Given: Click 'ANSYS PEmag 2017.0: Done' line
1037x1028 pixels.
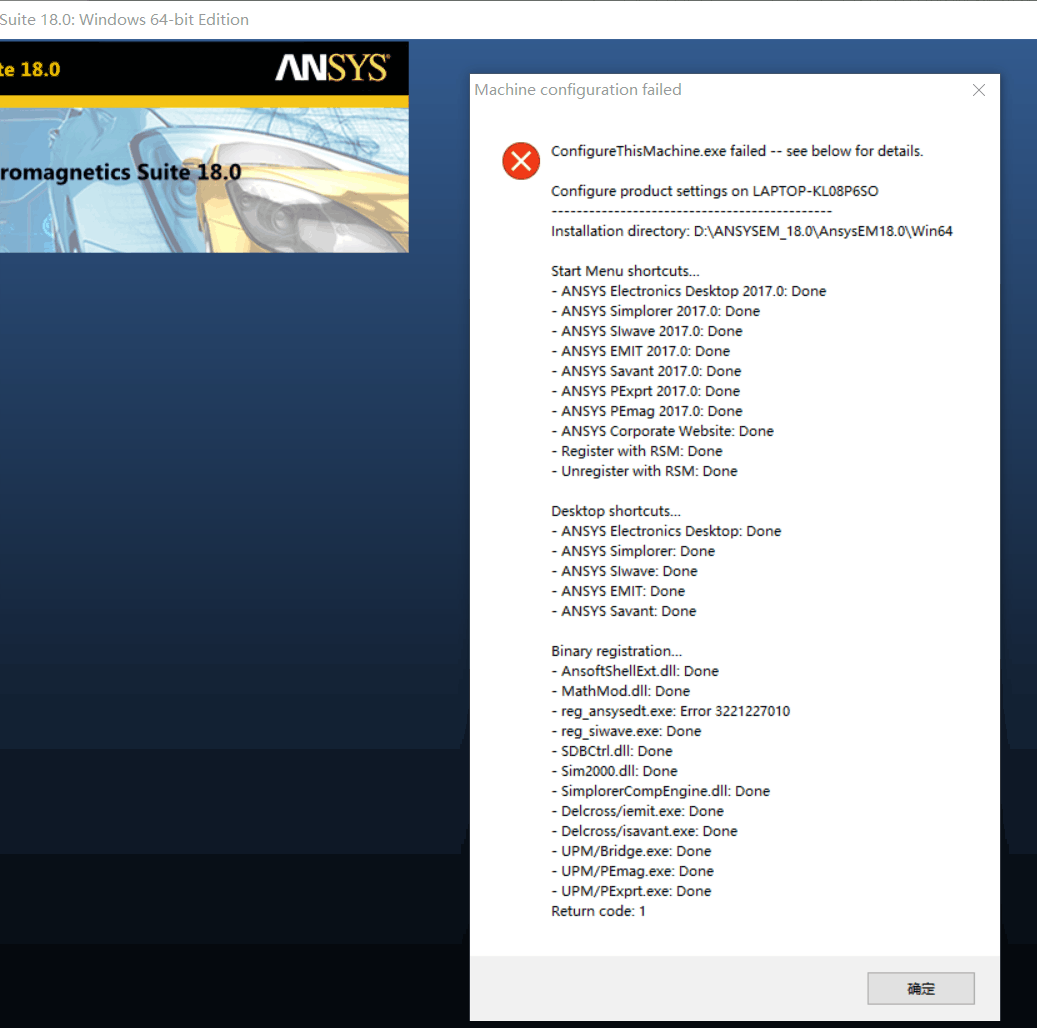Looking at the screenshot, I should [x=647, y=411].
